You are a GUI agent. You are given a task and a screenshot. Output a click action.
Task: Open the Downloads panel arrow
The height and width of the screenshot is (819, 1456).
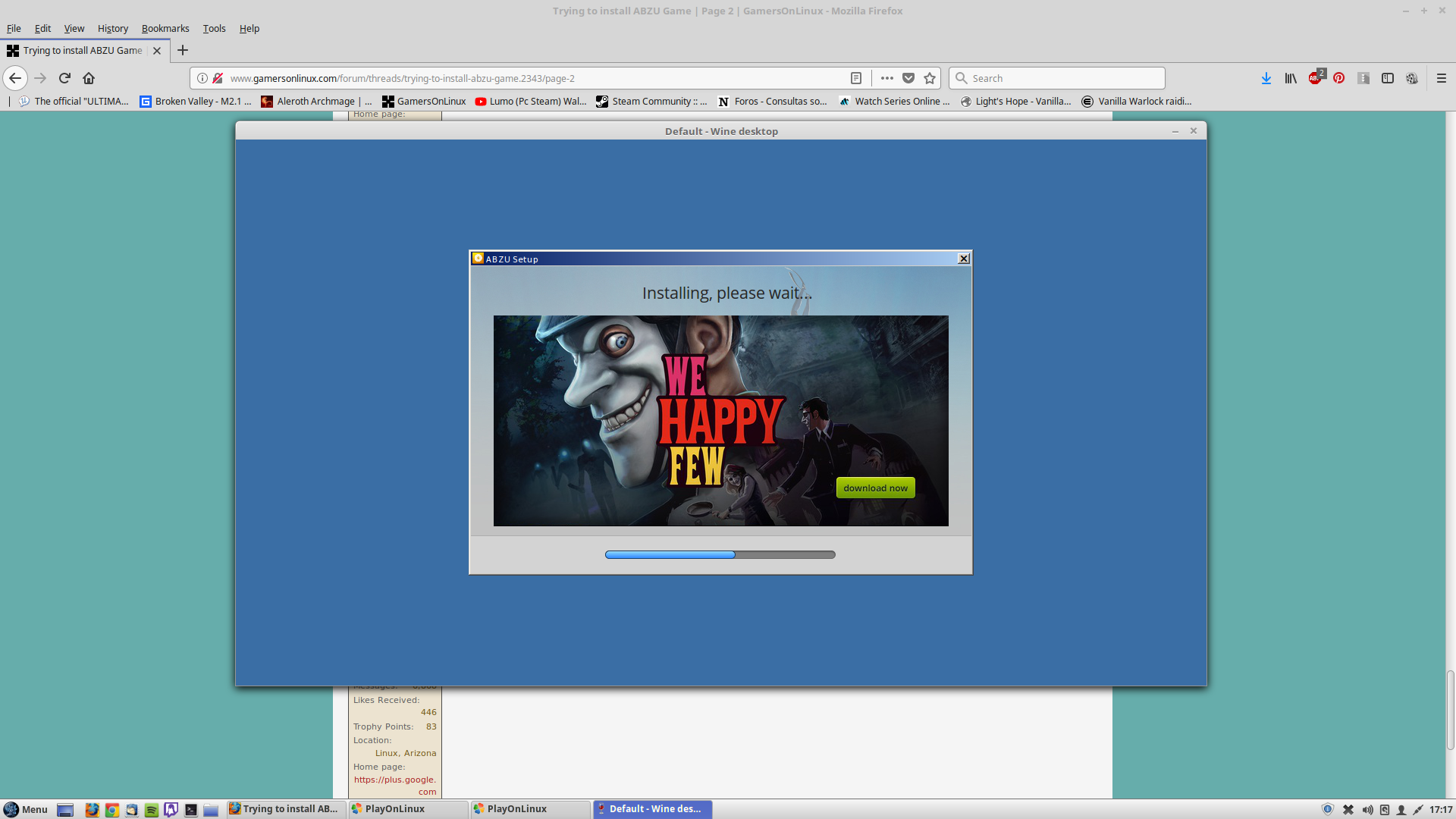point(1266,78)
